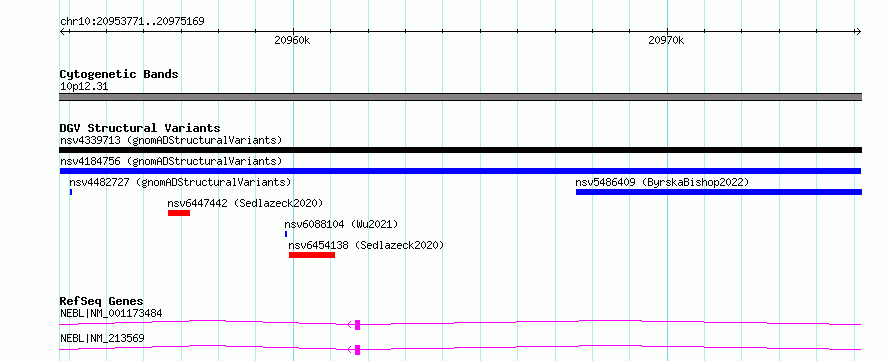Viewport: 890px width, 361px height.
Task: Open nsv5486409 (ByrskaBishop2022) label
Action: (662, 182)
